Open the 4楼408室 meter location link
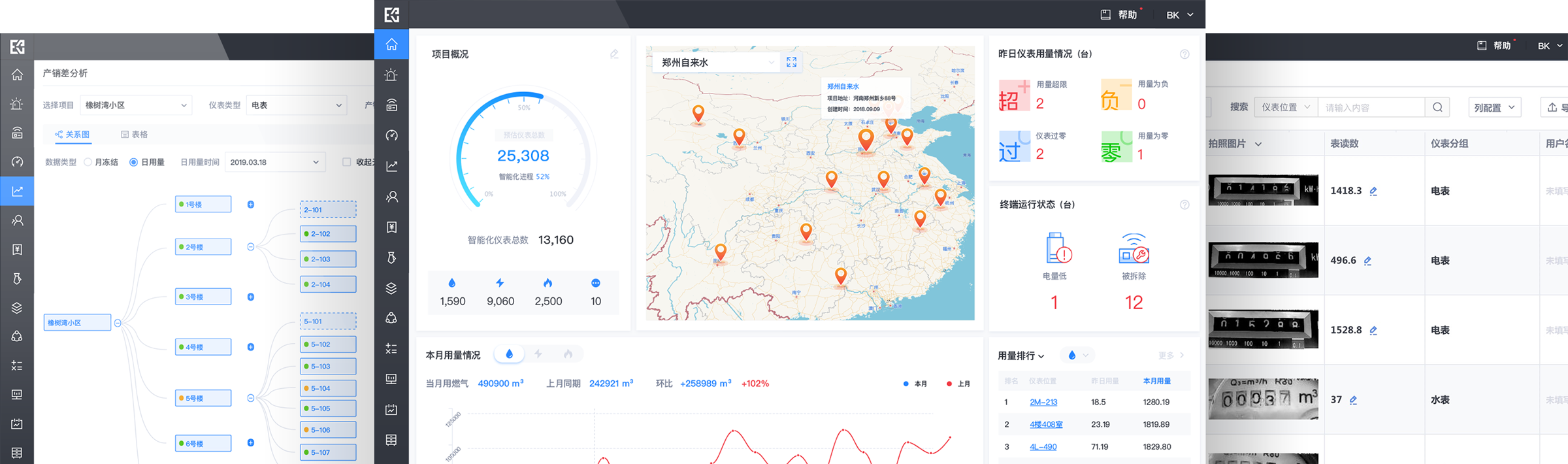 point(1046,425)
